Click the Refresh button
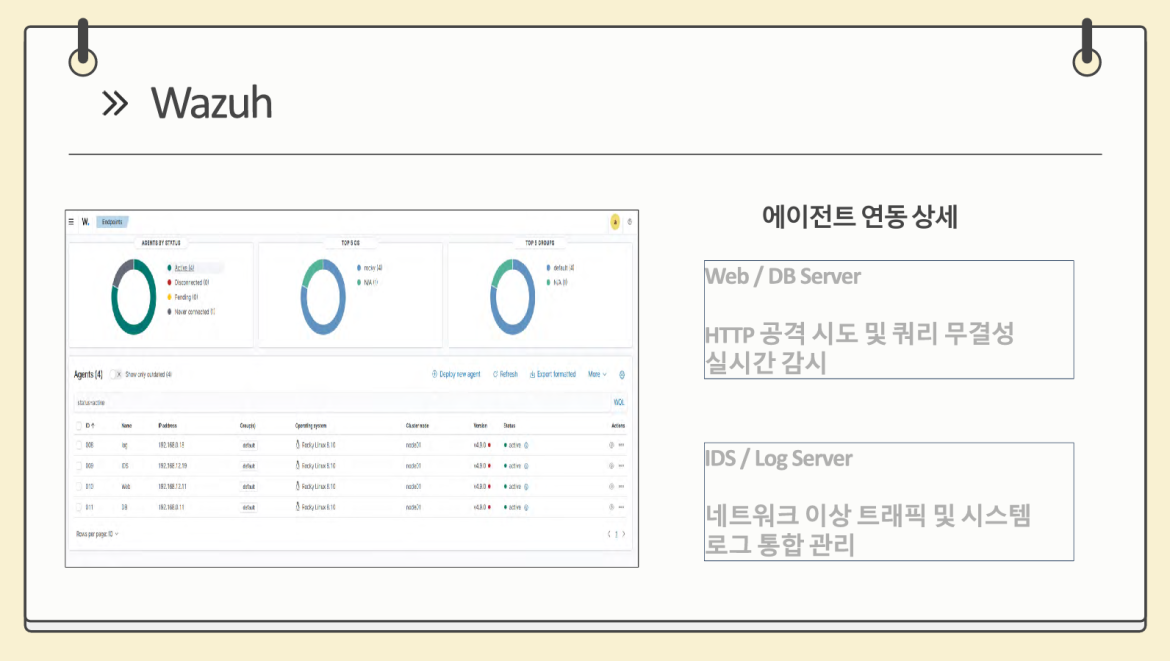 point(505,375)
